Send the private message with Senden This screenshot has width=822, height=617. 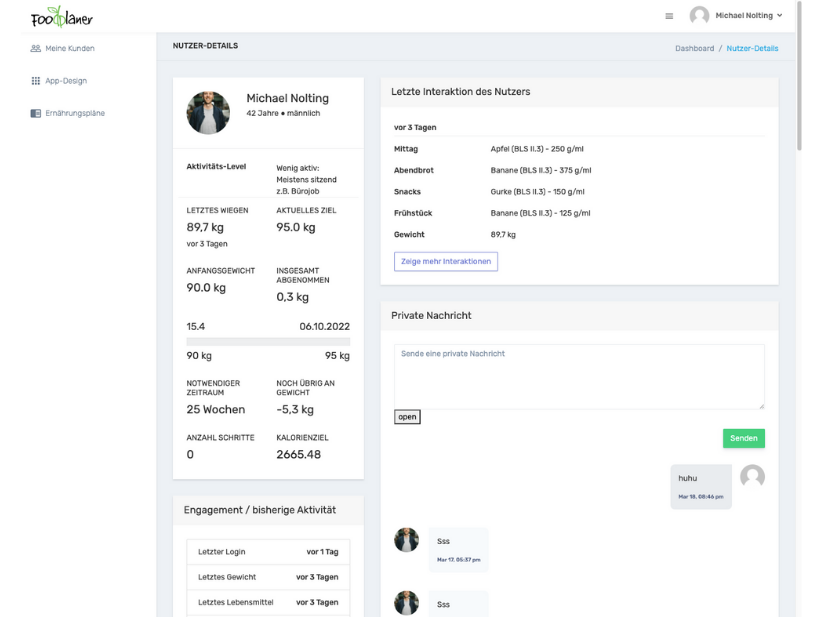click(743, 438)
